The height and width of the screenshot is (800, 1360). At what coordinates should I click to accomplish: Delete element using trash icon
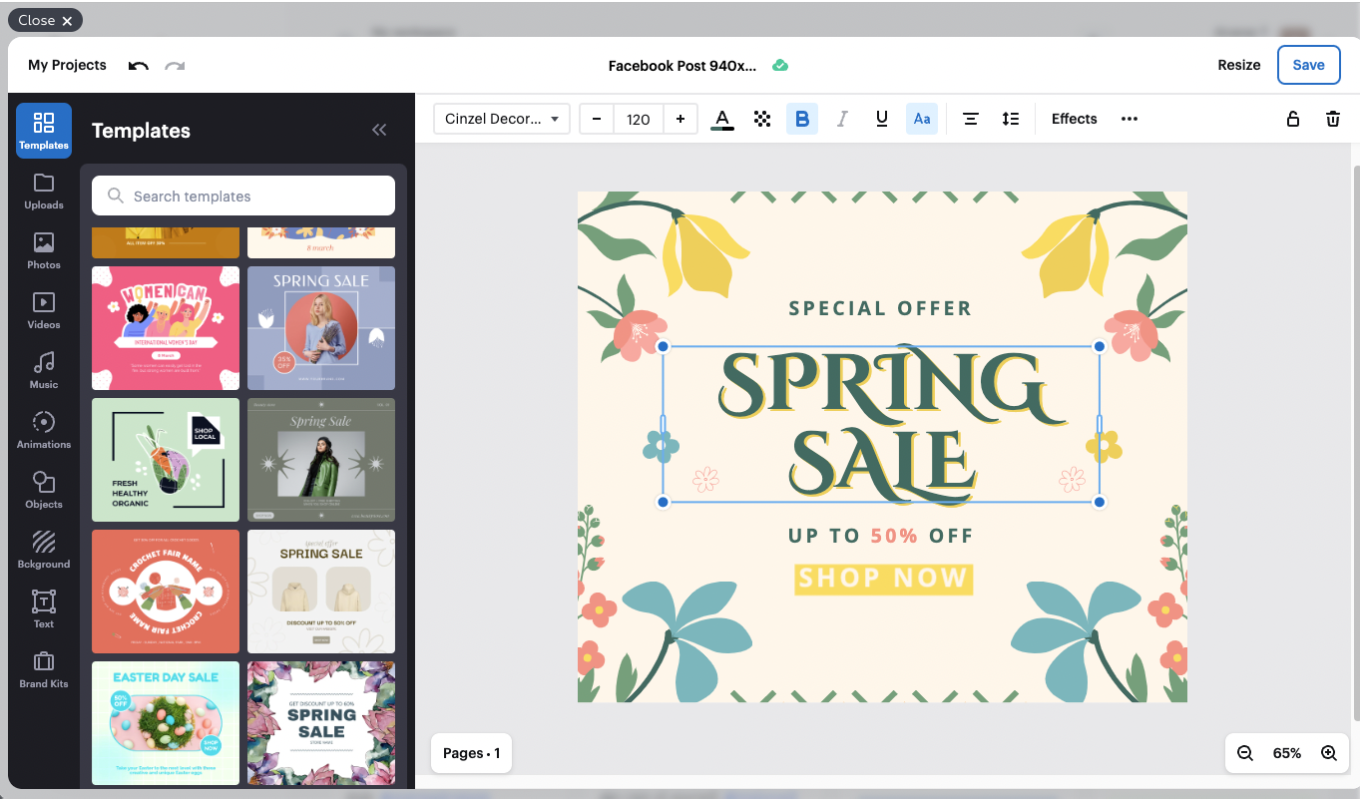coord(1332,119)
